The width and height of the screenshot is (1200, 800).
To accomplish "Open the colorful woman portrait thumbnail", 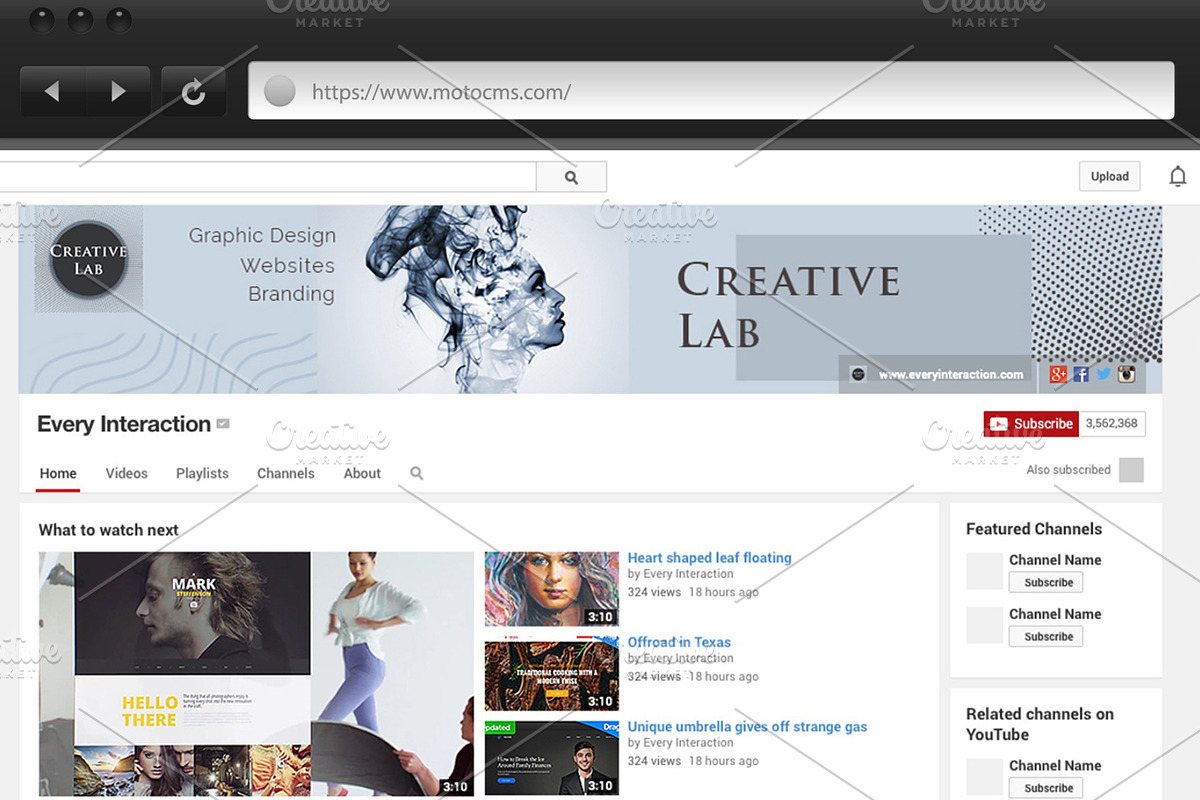I will [x=552, y=589].
